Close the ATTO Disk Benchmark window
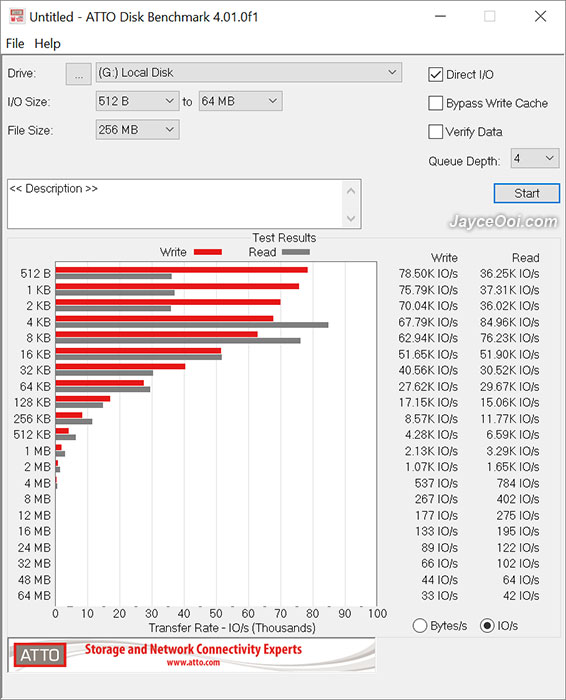Screen dimensions: 566x700 (x=541, y=17)
